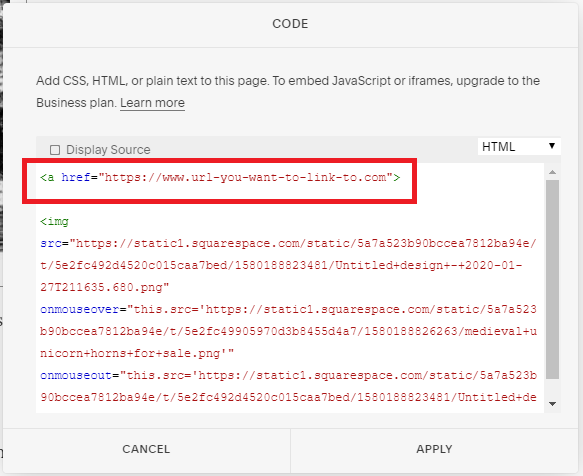The height and width of the screenshot is (476, 583).
Task: Click the opening img tag line
Action: pyautogui.click(x=54, y=222)
